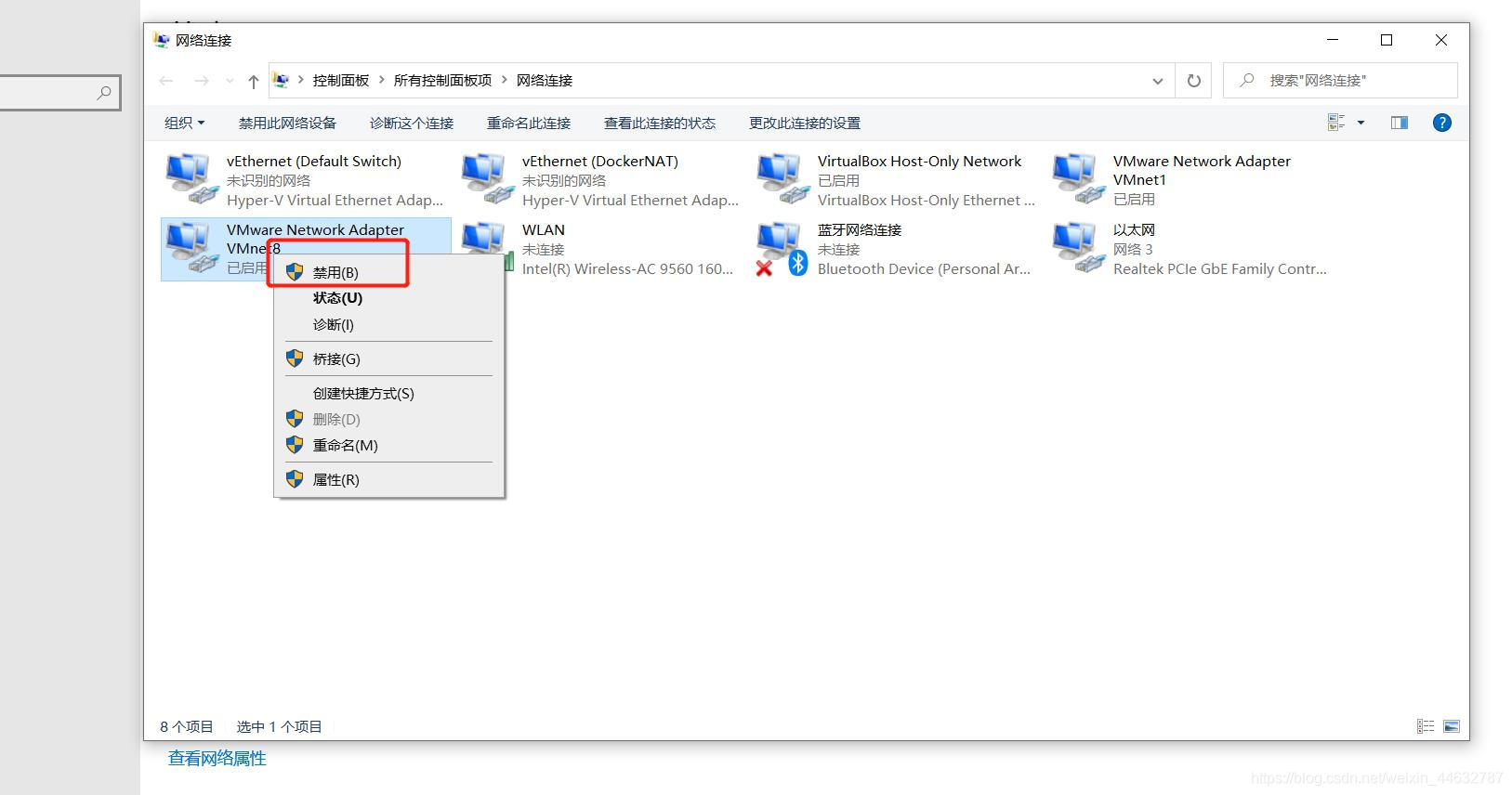Open the recent locations dropdown arrow
The image size is (1512, 795).
[x=230, y=81]
